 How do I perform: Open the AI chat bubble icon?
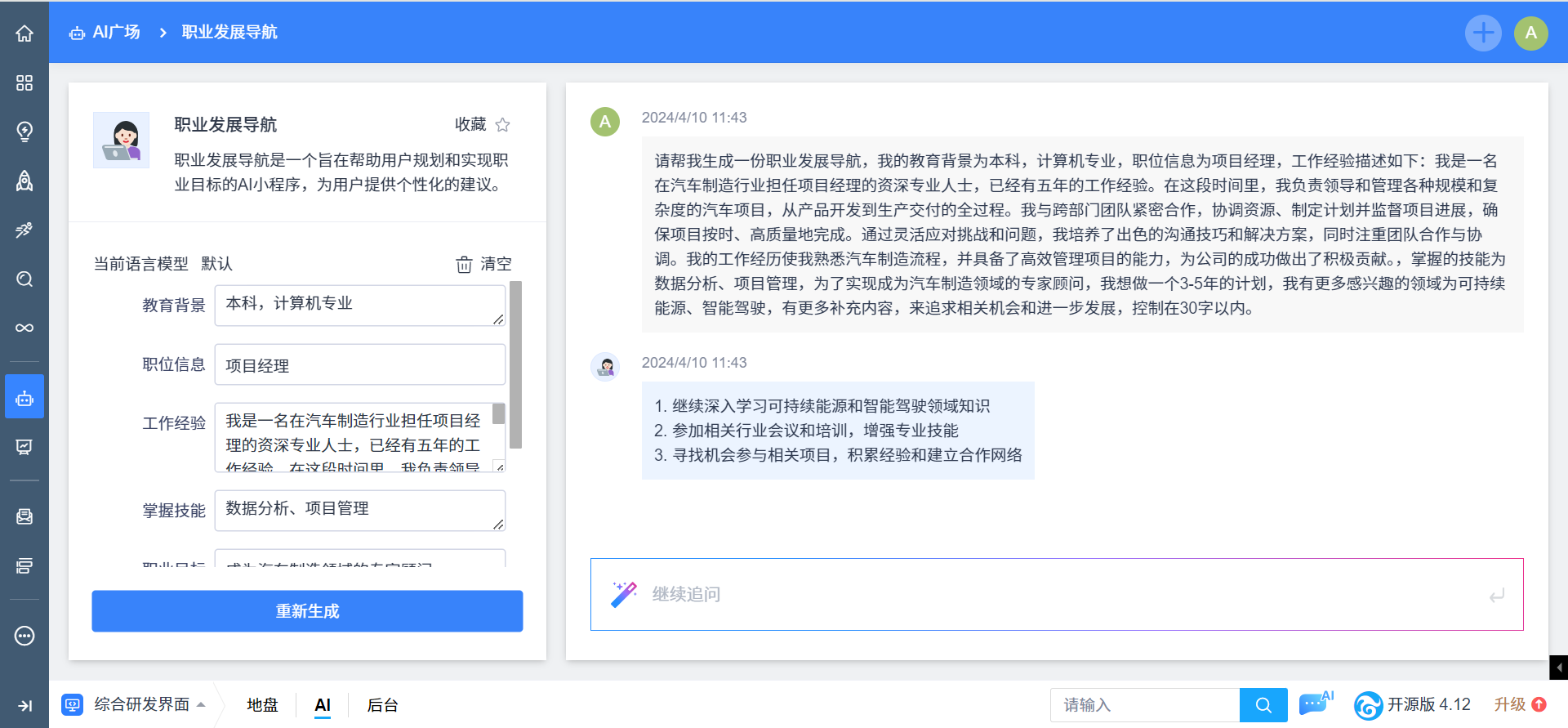1316,703
